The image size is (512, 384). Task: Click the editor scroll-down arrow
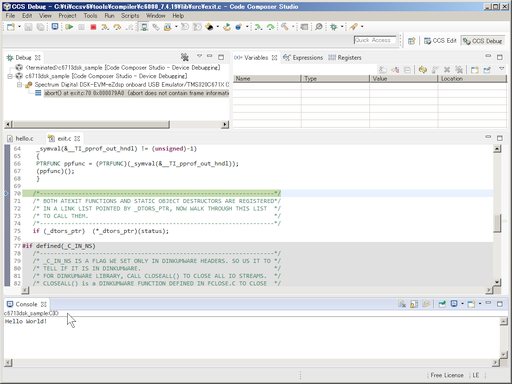(x=497, y=282)
